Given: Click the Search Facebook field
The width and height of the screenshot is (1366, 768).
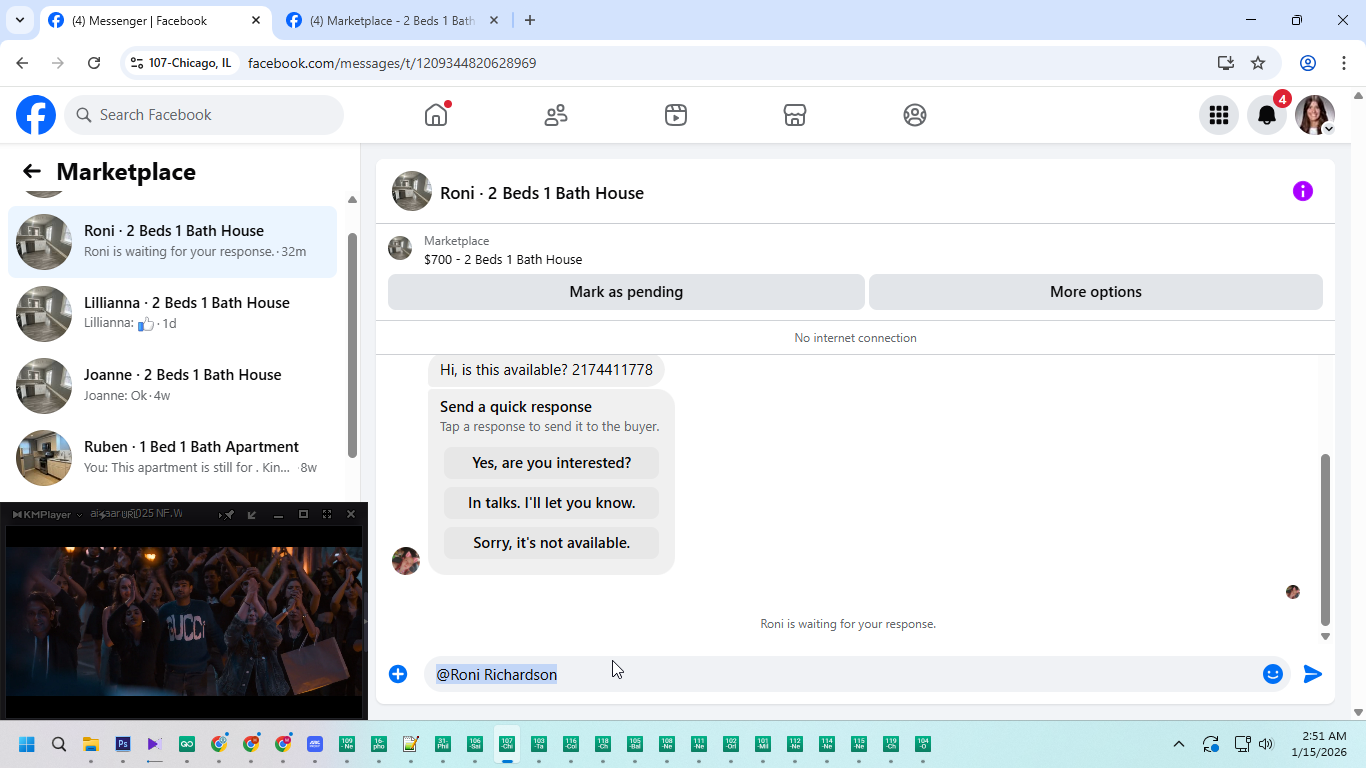Looking at the screenshot, I should (204, 115).
